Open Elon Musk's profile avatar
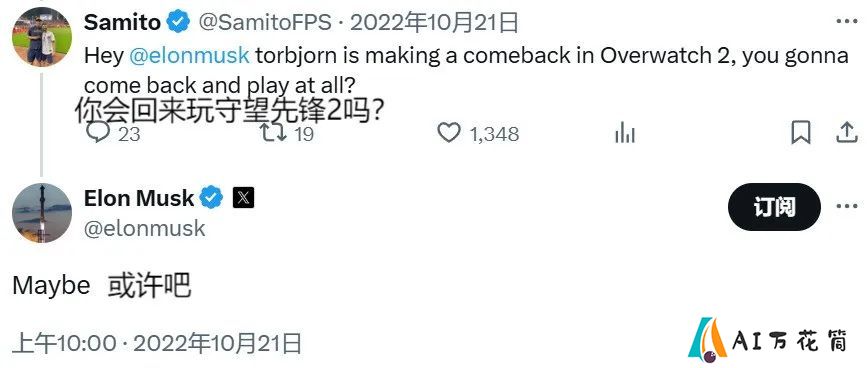The width and height of the screenshot is (867, 368). (42, 213)
